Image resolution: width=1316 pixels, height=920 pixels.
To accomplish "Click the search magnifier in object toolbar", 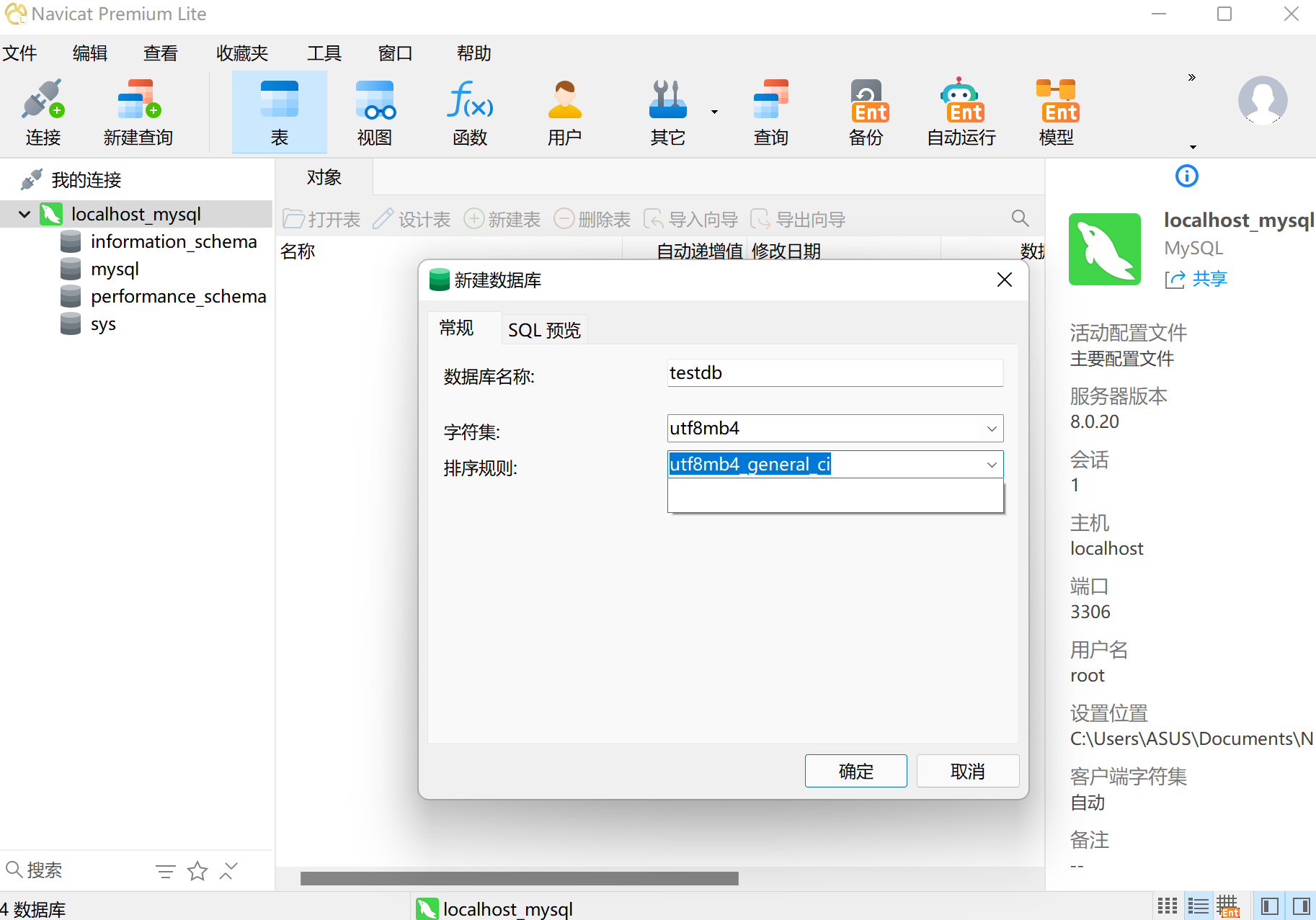I will 1020,218.
